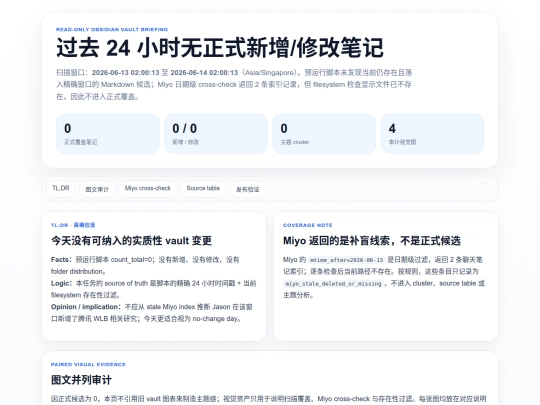This screenshot has height=405, width=540.
Task: Click the 审计视觉图 stat card showing 4
Action: (x=433, y=133)
